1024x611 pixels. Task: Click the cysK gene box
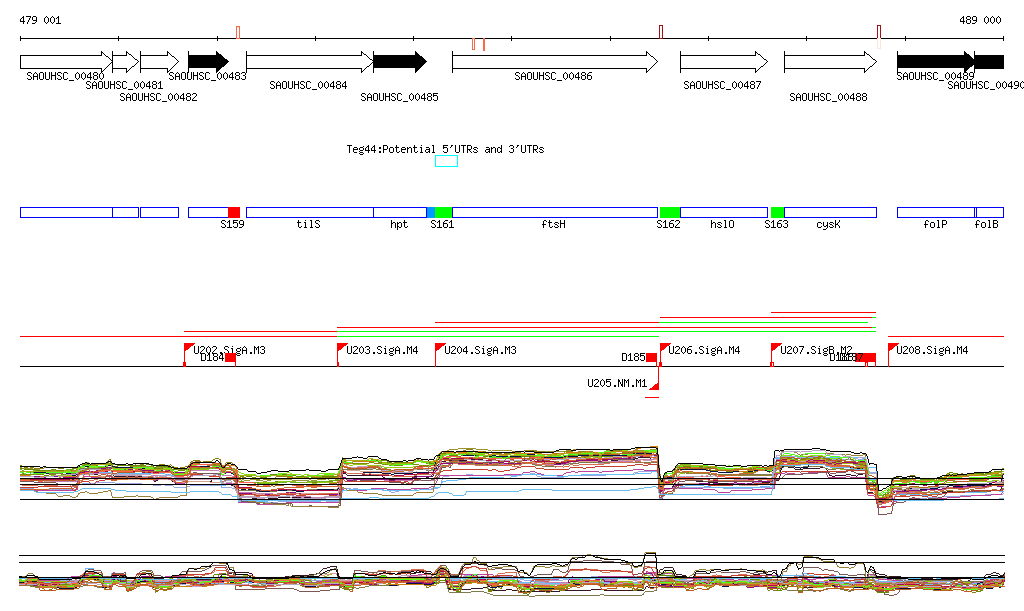830,212
